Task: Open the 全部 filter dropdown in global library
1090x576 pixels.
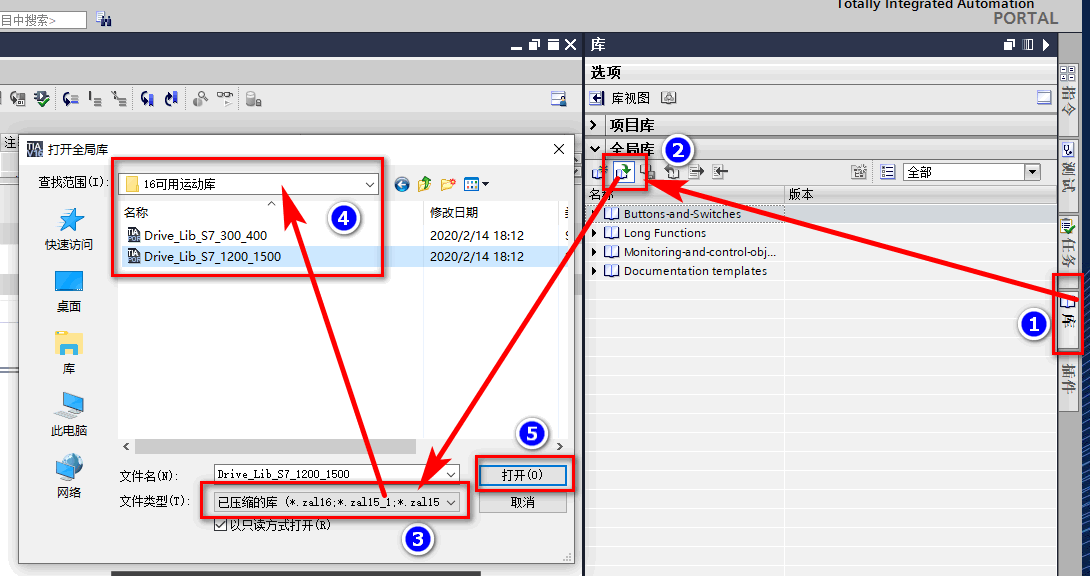Action: pyautogui.click(x=1032, y=172)
